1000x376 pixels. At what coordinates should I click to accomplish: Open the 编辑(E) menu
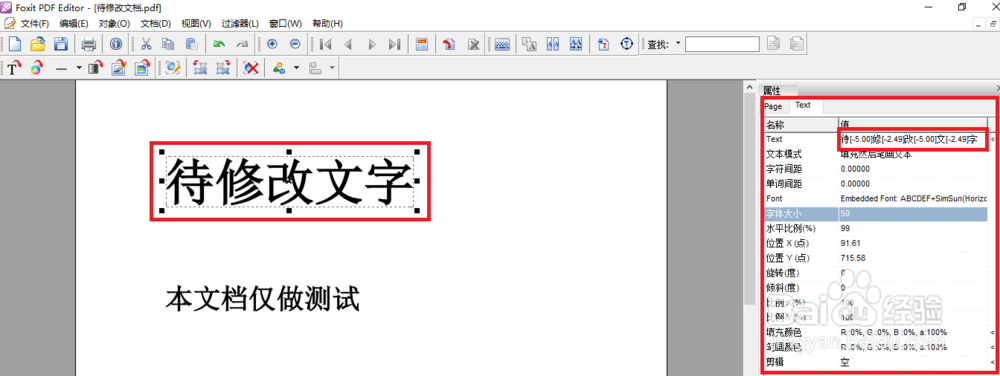[73, 24]
